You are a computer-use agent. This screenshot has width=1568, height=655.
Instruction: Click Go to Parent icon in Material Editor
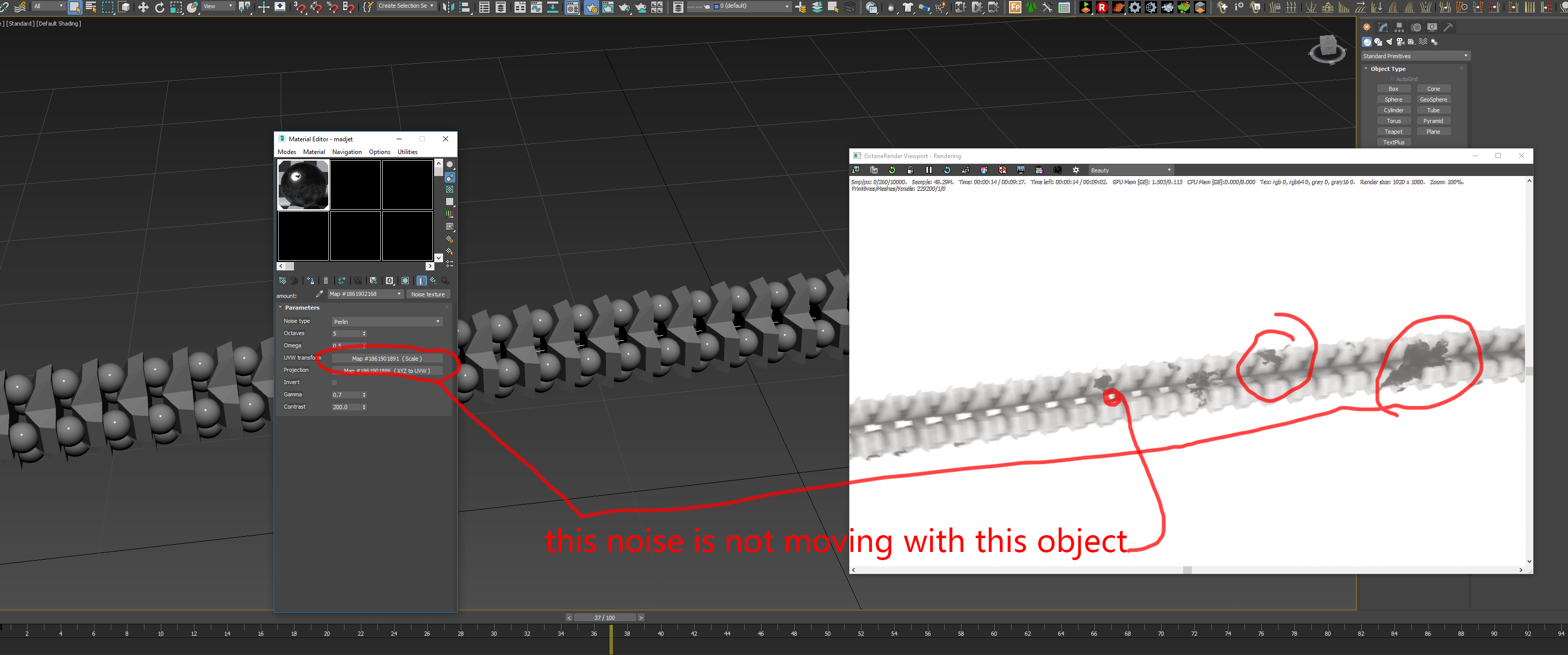click(x=433, y=281)
